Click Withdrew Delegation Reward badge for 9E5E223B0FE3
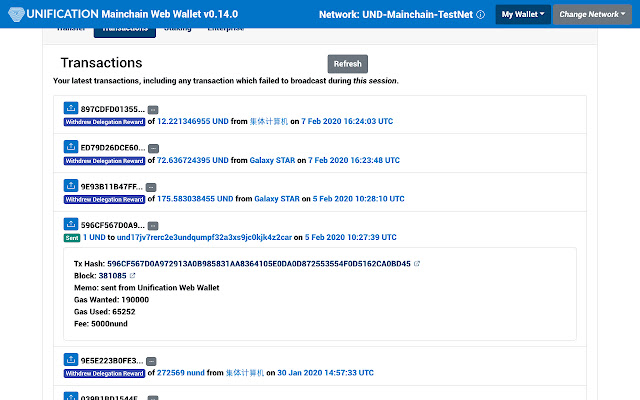The image size is (640, 400). point(104,373)
